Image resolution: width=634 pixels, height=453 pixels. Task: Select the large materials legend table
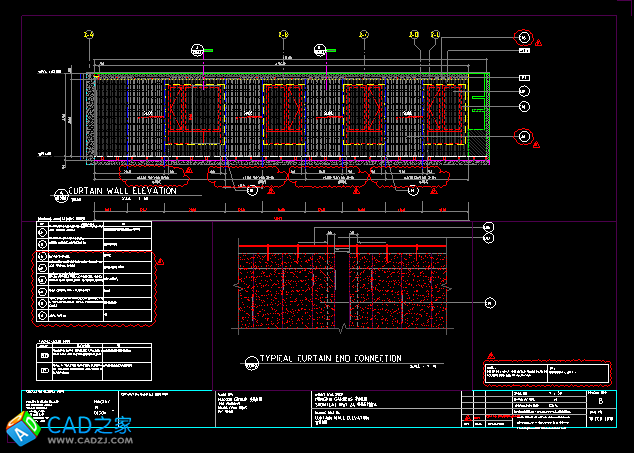click(93, 271)
